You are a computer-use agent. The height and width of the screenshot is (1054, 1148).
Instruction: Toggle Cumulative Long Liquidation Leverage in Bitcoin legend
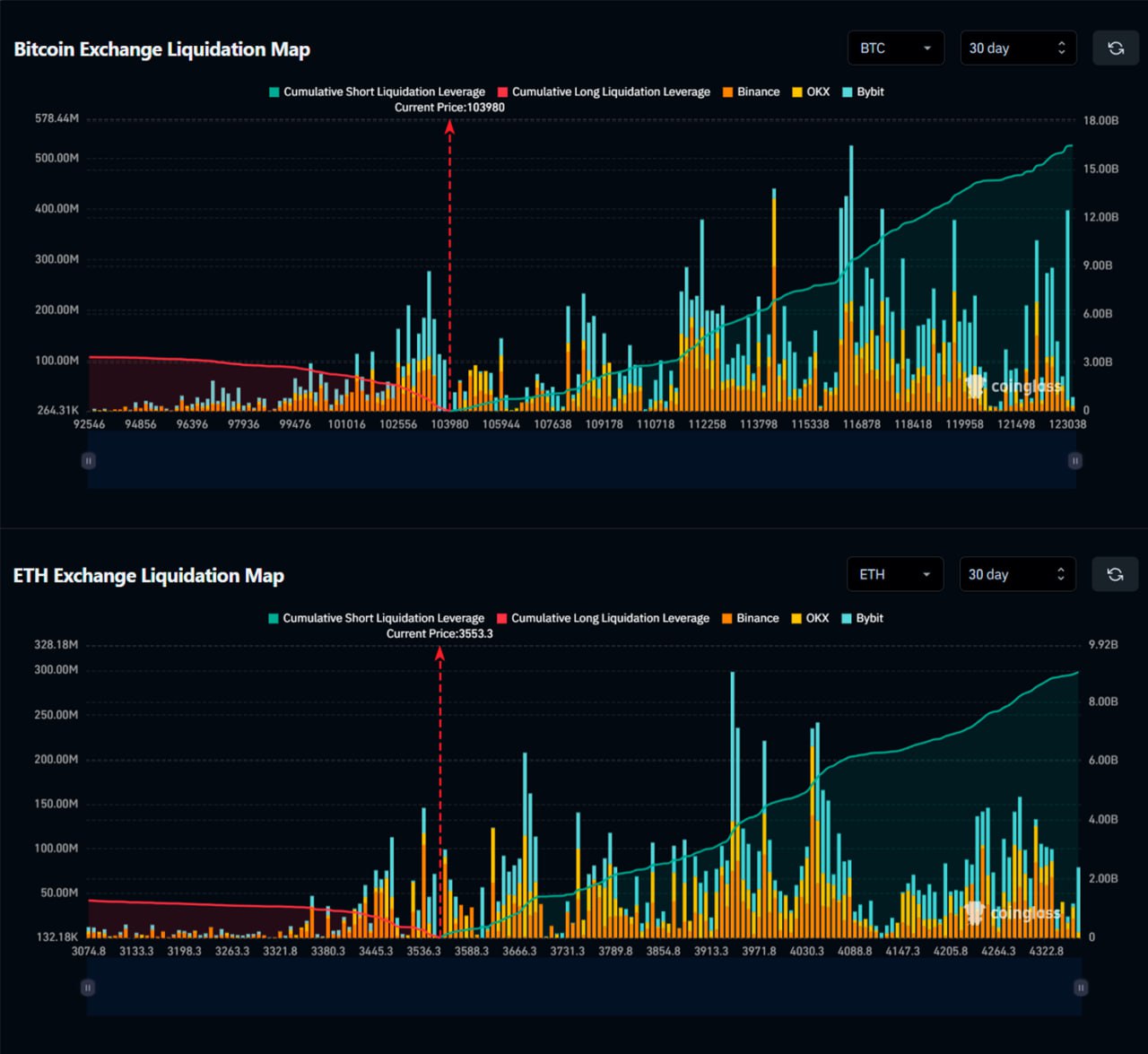tap(604, 91)
